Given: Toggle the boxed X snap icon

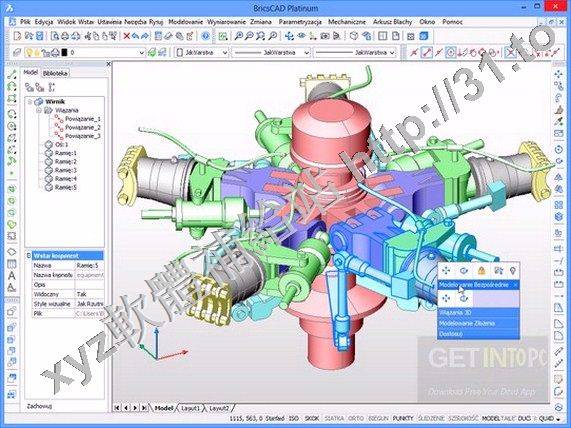Looking at the screenshot, I should (511, 52).
